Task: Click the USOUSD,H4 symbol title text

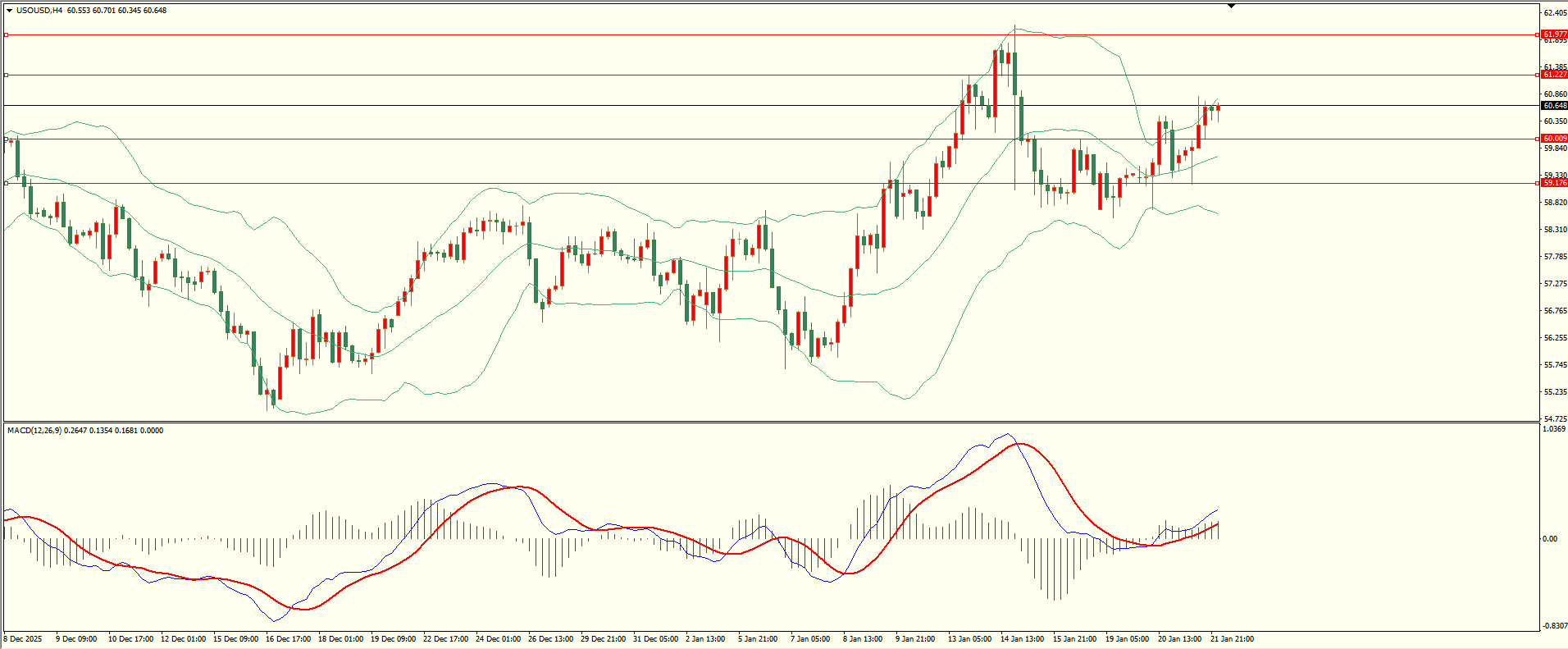Action: [39, 11]
